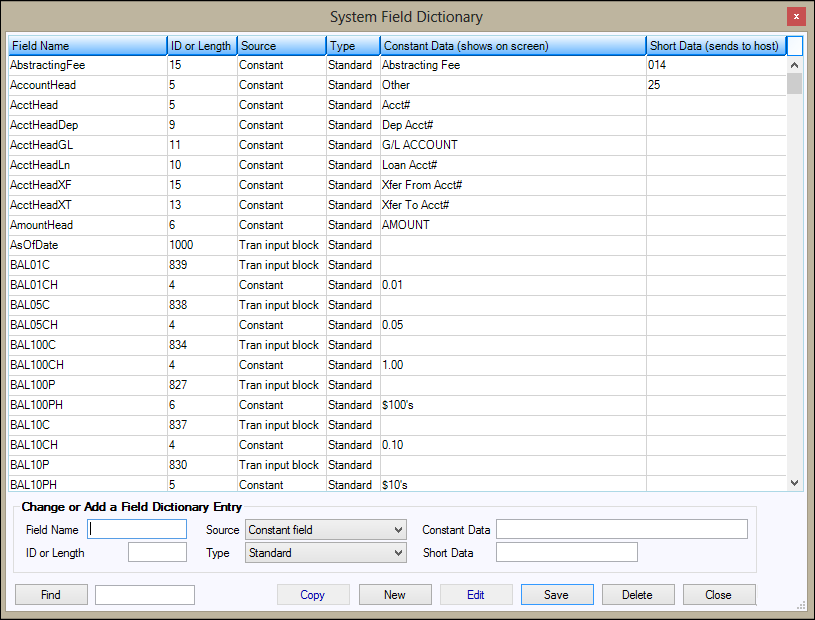Focus the ID or Length input box
This screenshot has width=815, height=620.
pos(157,552)
